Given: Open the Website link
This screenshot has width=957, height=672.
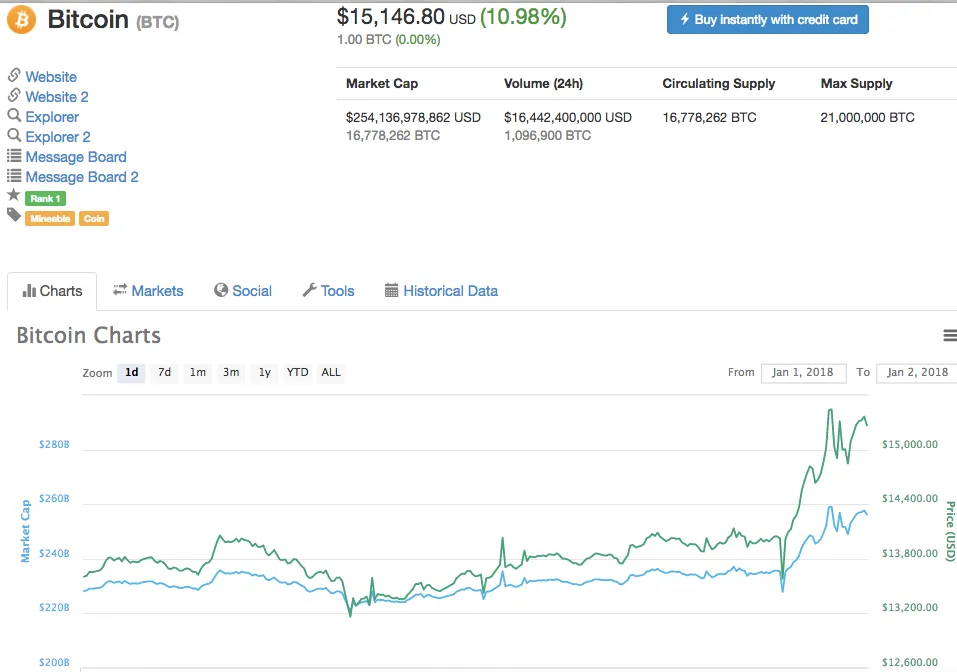Looking at the screenshot, I should pos(51,77).
